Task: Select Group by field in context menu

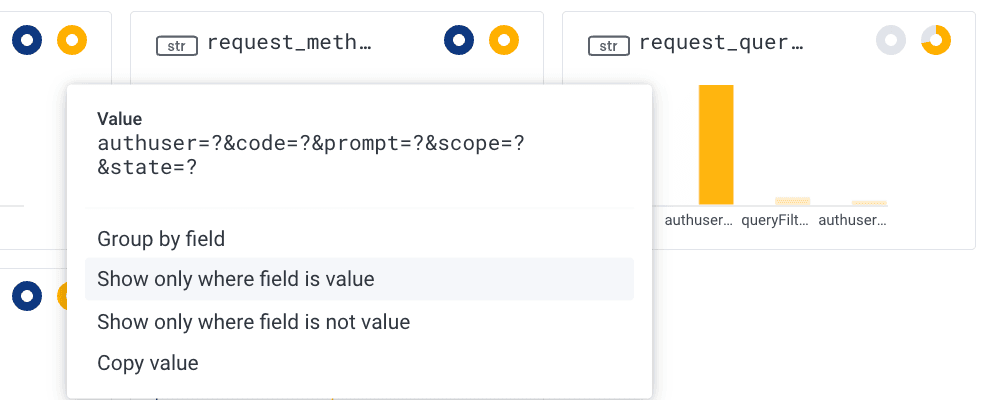Action: [x=161, y=239]
